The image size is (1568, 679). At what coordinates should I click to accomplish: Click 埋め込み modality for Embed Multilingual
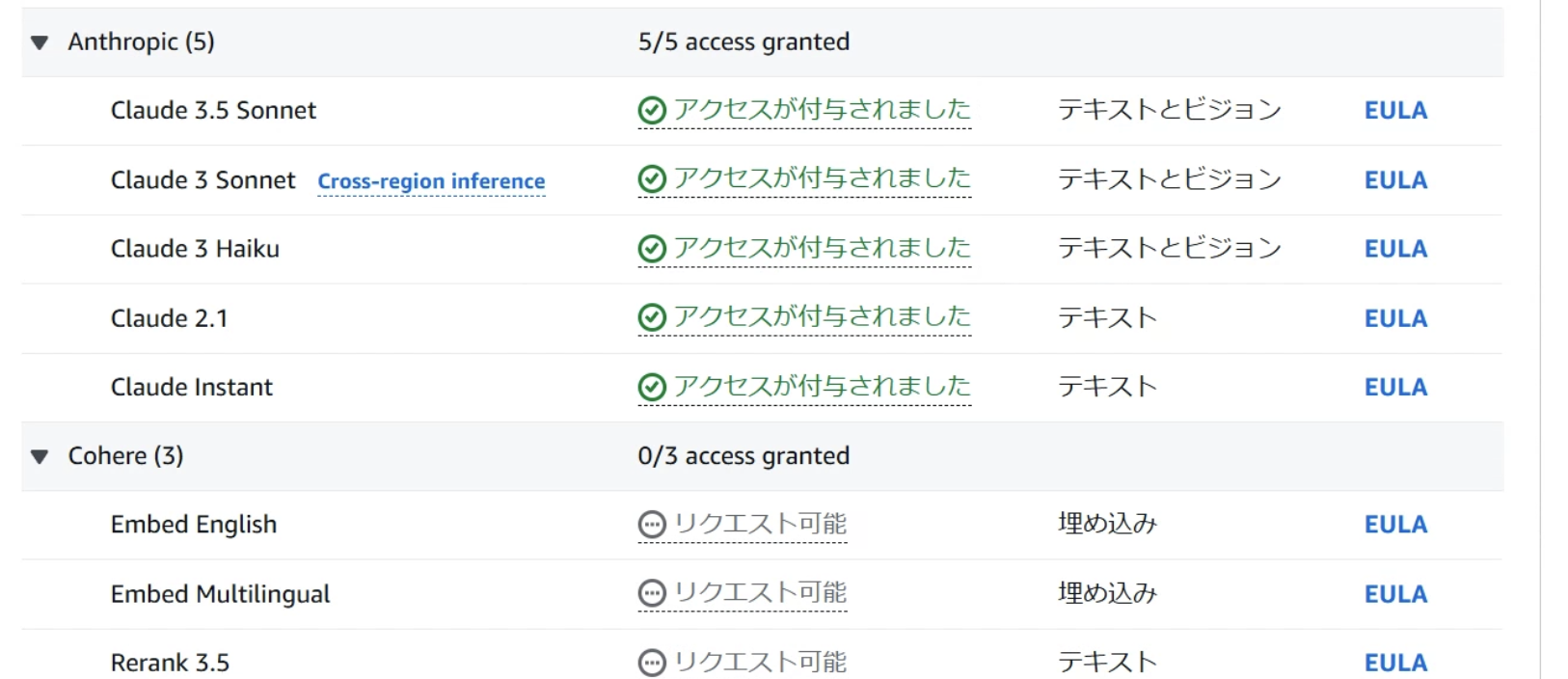pyautogui.click(x=1107, y=593)
